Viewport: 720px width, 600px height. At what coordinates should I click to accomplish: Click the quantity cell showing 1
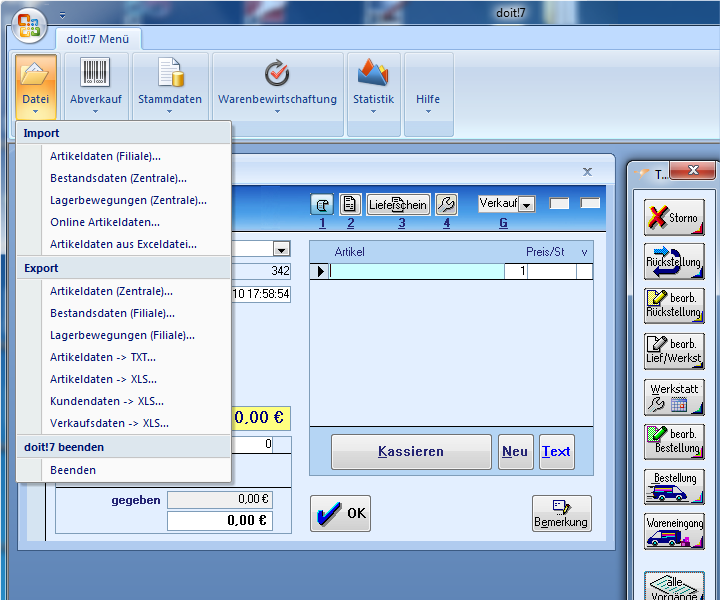coord(516,271)
